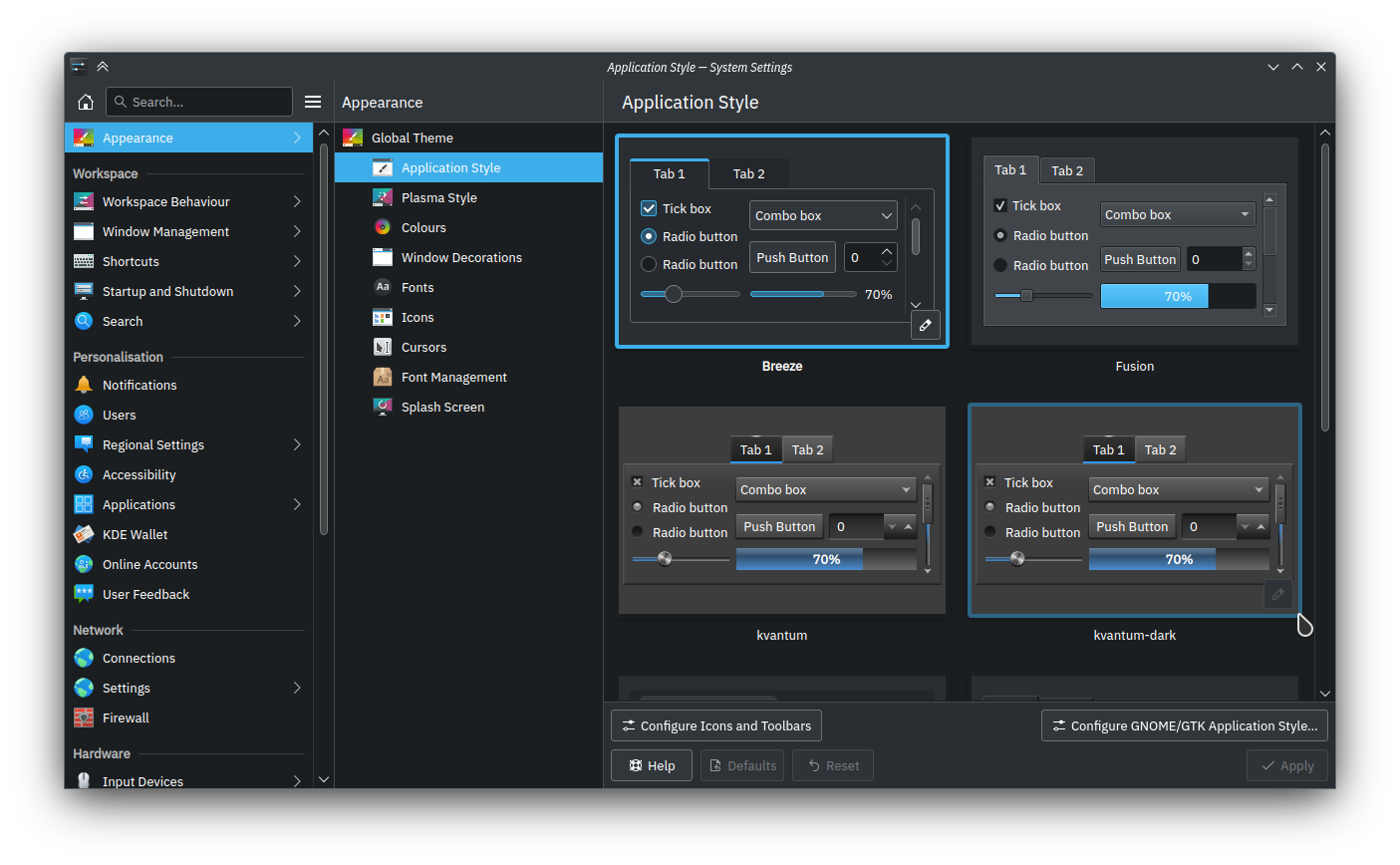1400x865 pixels.
Task: Click the User Feedback icon
Action: [84, 594]
